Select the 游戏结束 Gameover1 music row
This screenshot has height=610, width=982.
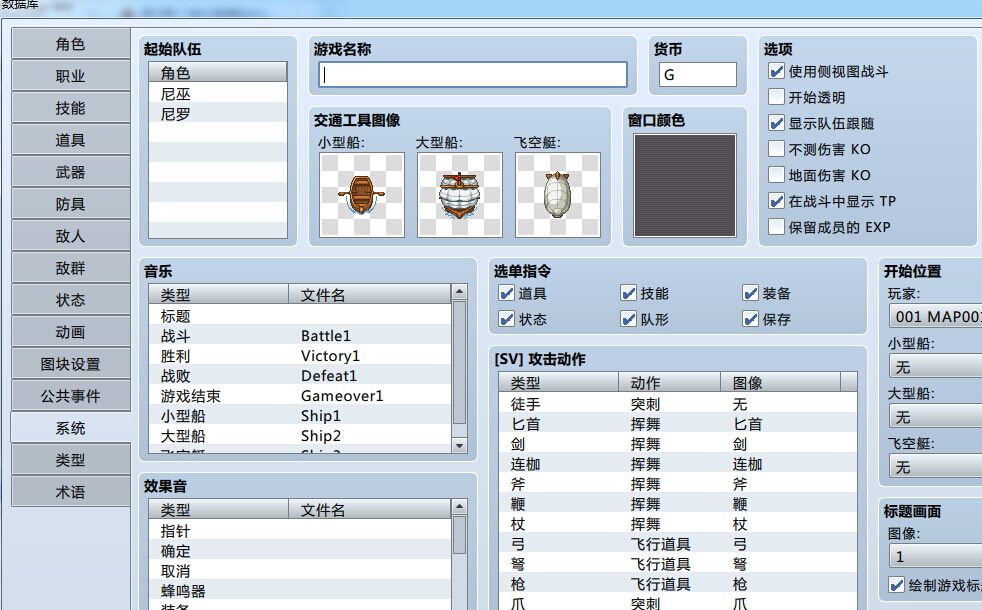(299, 396)
